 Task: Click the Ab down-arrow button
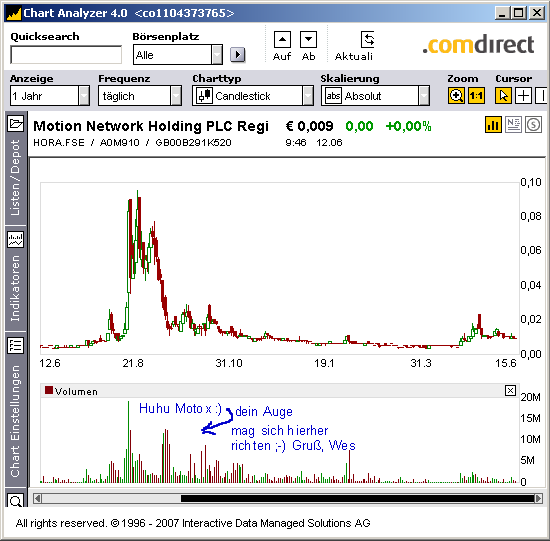click(x=308, y=39)
